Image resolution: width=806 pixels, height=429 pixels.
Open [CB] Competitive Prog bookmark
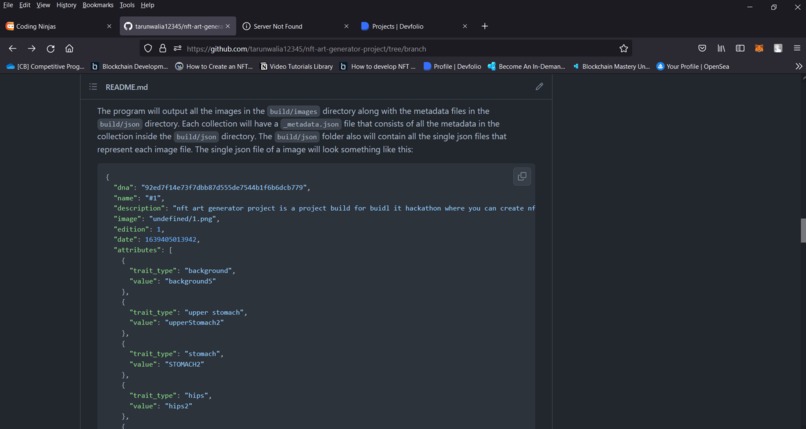point(45,66)
